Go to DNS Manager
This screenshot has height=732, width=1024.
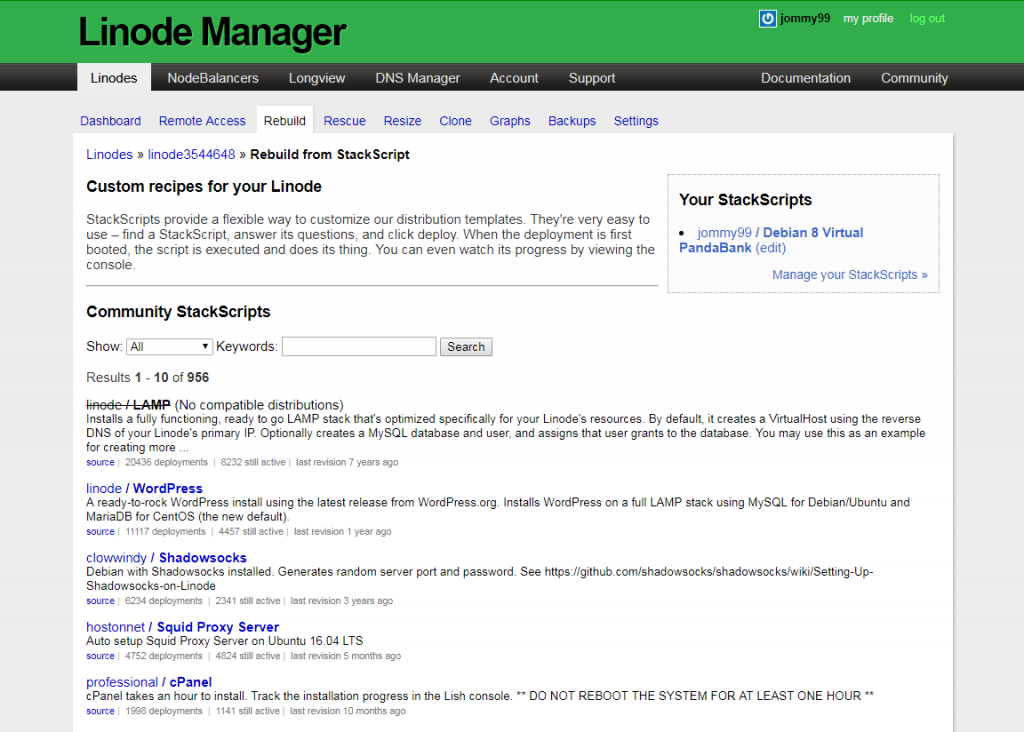point(417,78)
